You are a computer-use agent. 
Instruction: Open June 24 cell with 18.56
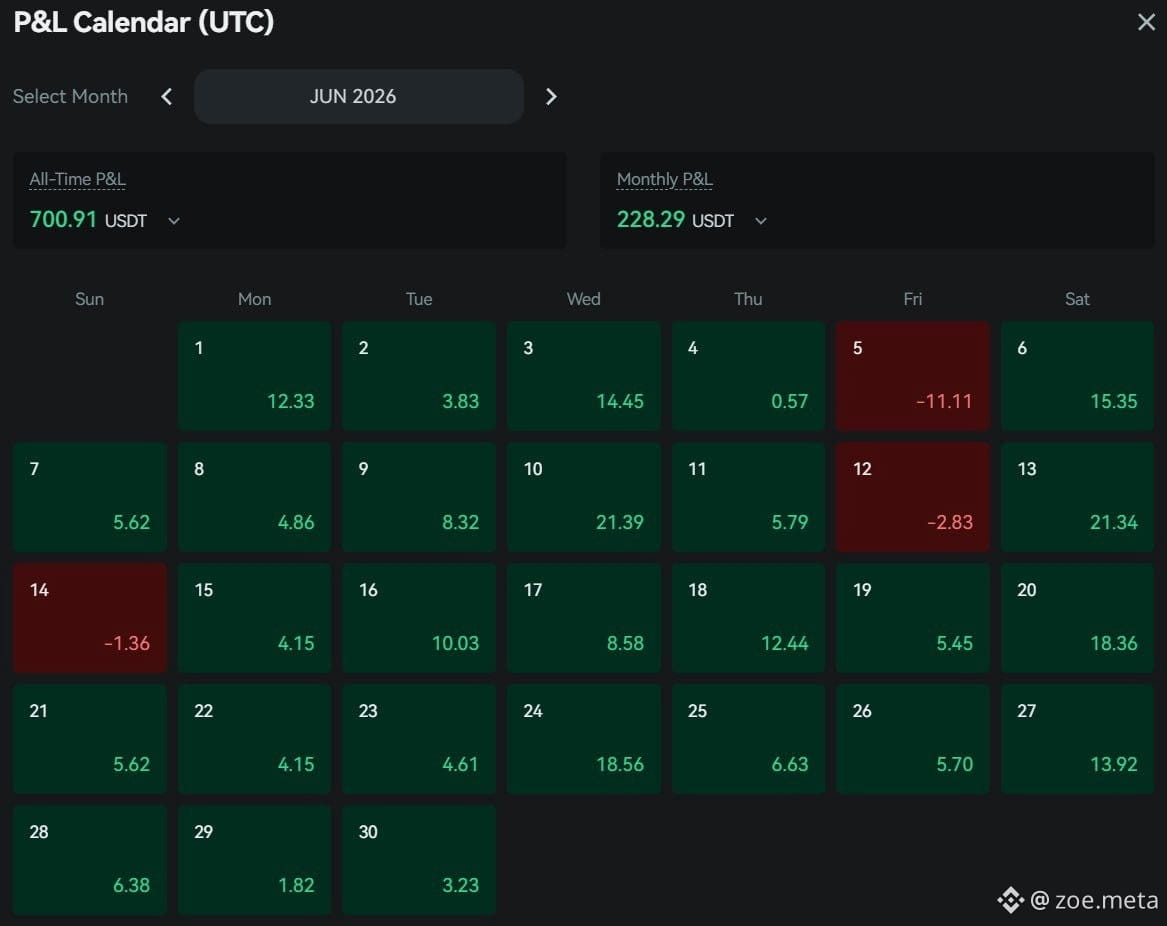[x=584, y=739]
